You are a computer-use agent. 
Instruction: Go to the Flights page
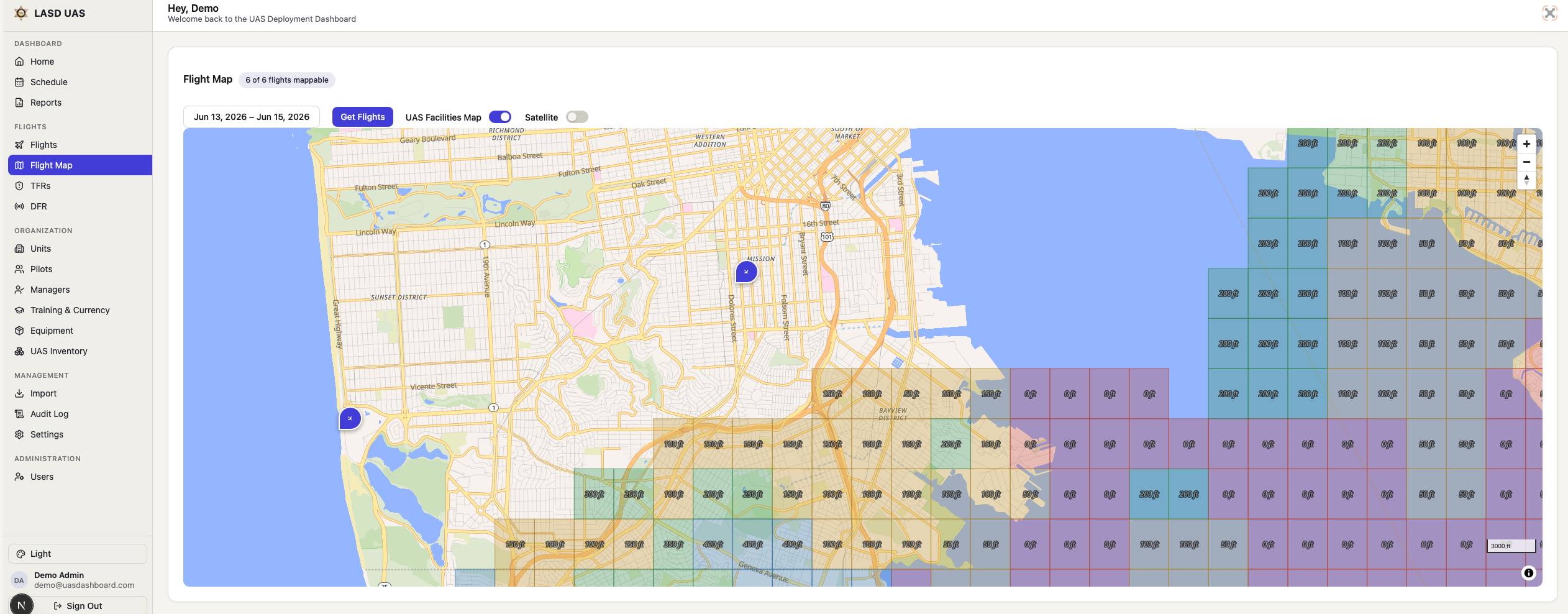(80, 145)
